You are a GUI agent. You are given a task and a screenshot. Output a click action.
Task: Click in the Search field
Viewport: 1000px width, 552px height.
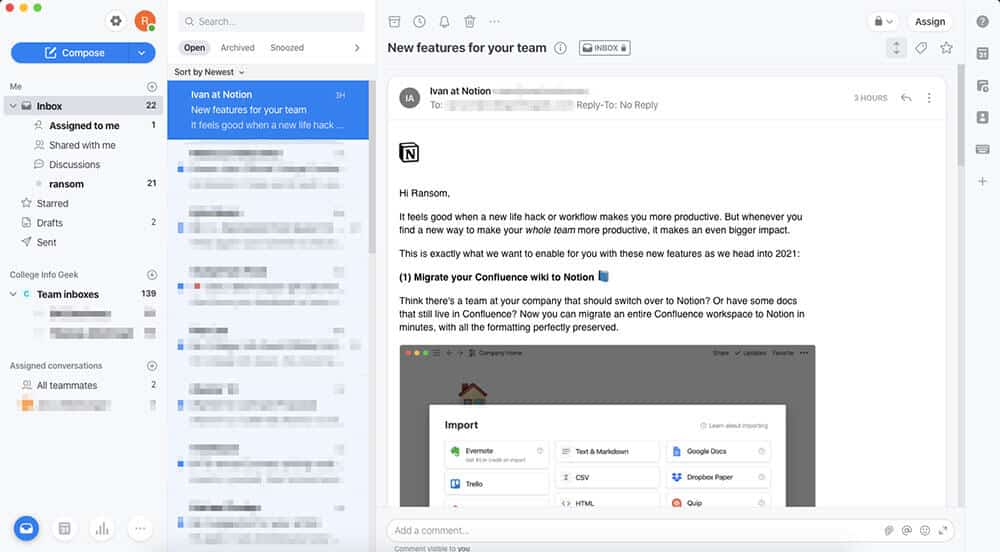(x=271, y=22)
